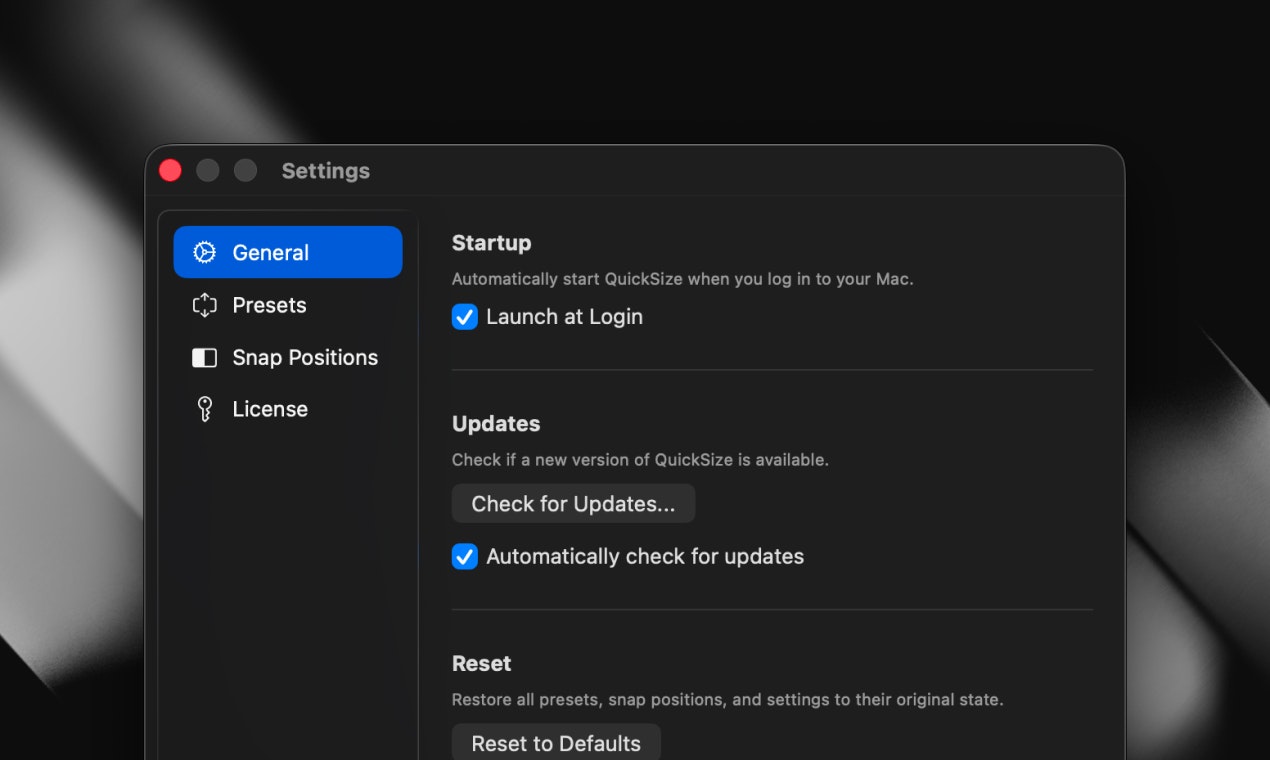Uncheck the Launch at Login checkbox

point(465,317)
